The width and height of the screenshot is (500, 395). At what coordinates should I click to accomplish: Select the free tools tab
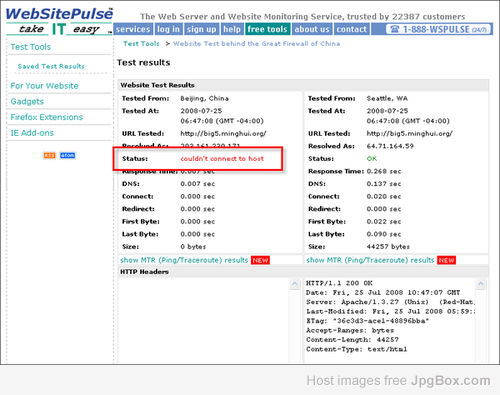(x=267, y=29)
